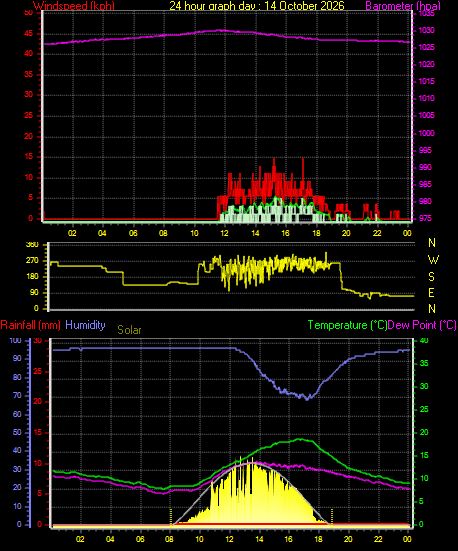Click barometer axis value 1030
This screenshot has width=458, height=551.
426,31
